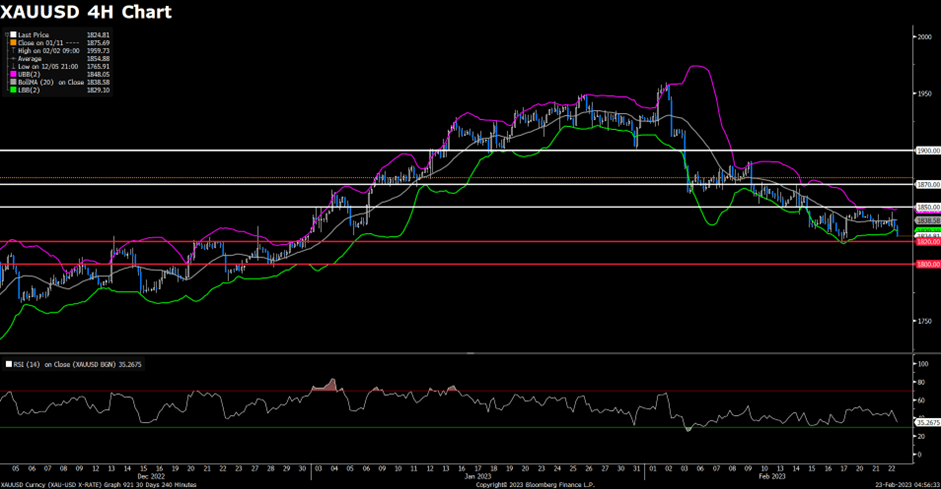941x489 pixels.
Task: Click the white Last Price legend swatch
Action: (11, 33)
